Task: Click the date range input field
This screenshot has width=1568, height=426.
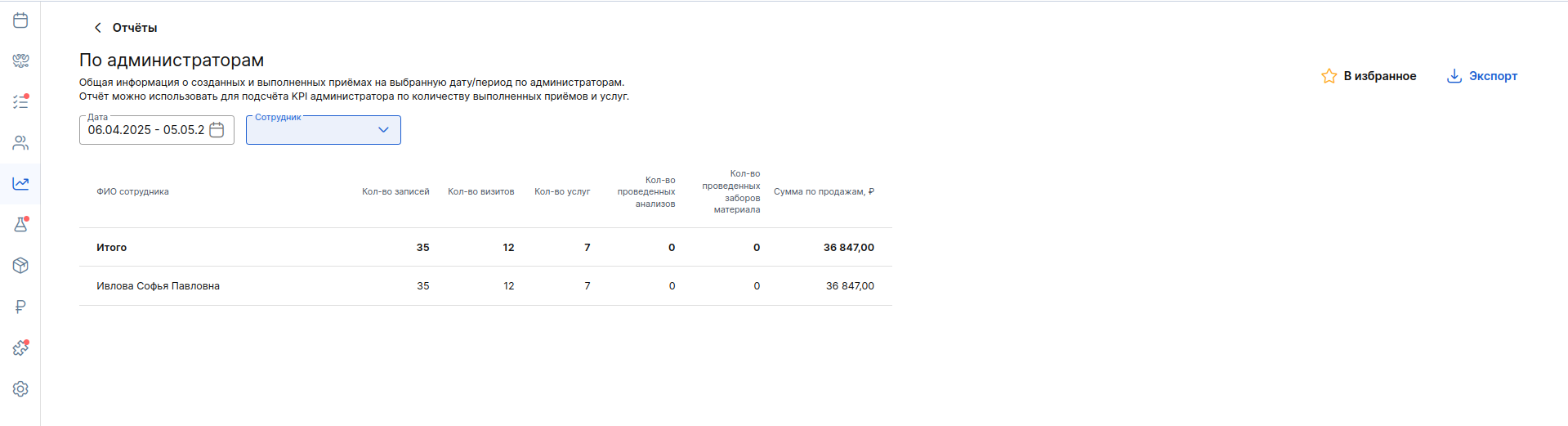Action: click(x=157, y=130)
